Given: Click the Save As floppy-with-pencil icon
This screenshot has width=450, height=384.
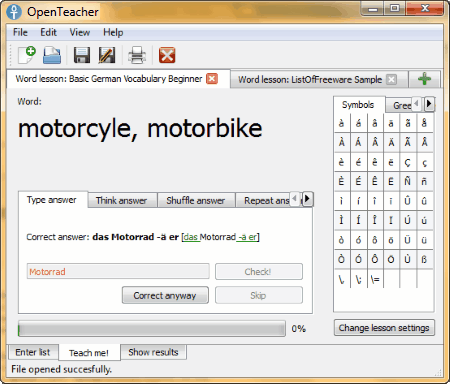Looking at the screenshot, I should point(107,55).
